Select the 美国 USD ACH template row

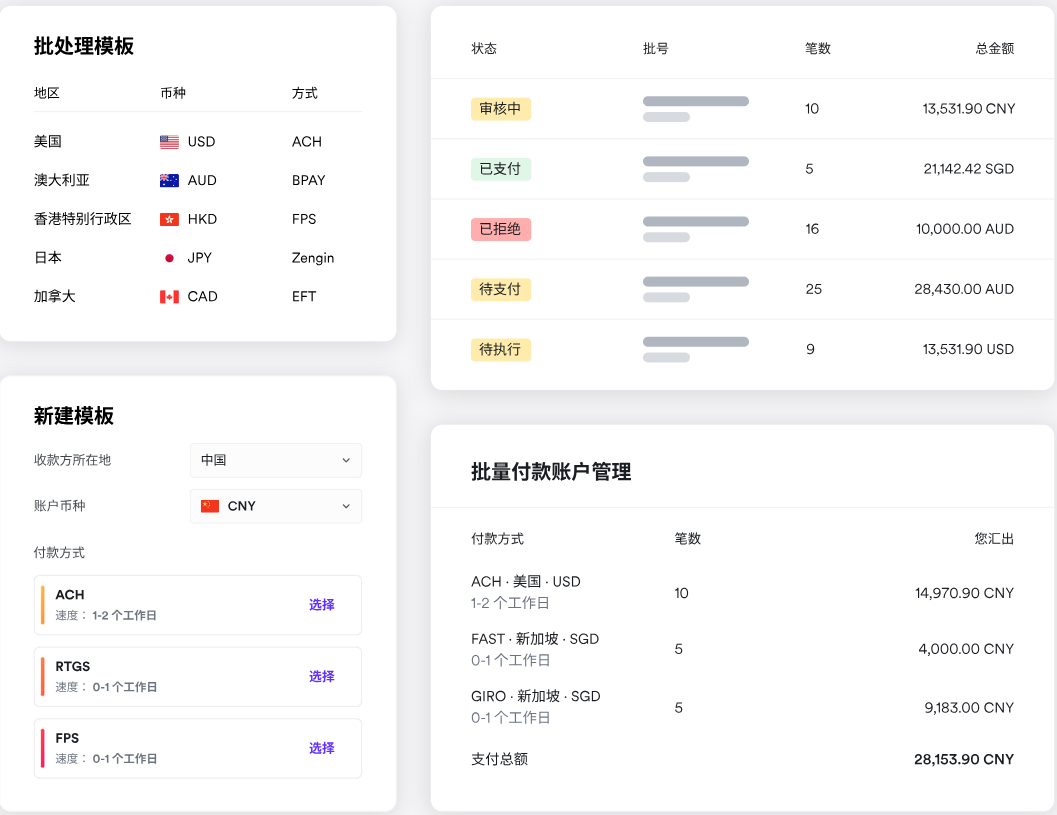click(198, 142)
